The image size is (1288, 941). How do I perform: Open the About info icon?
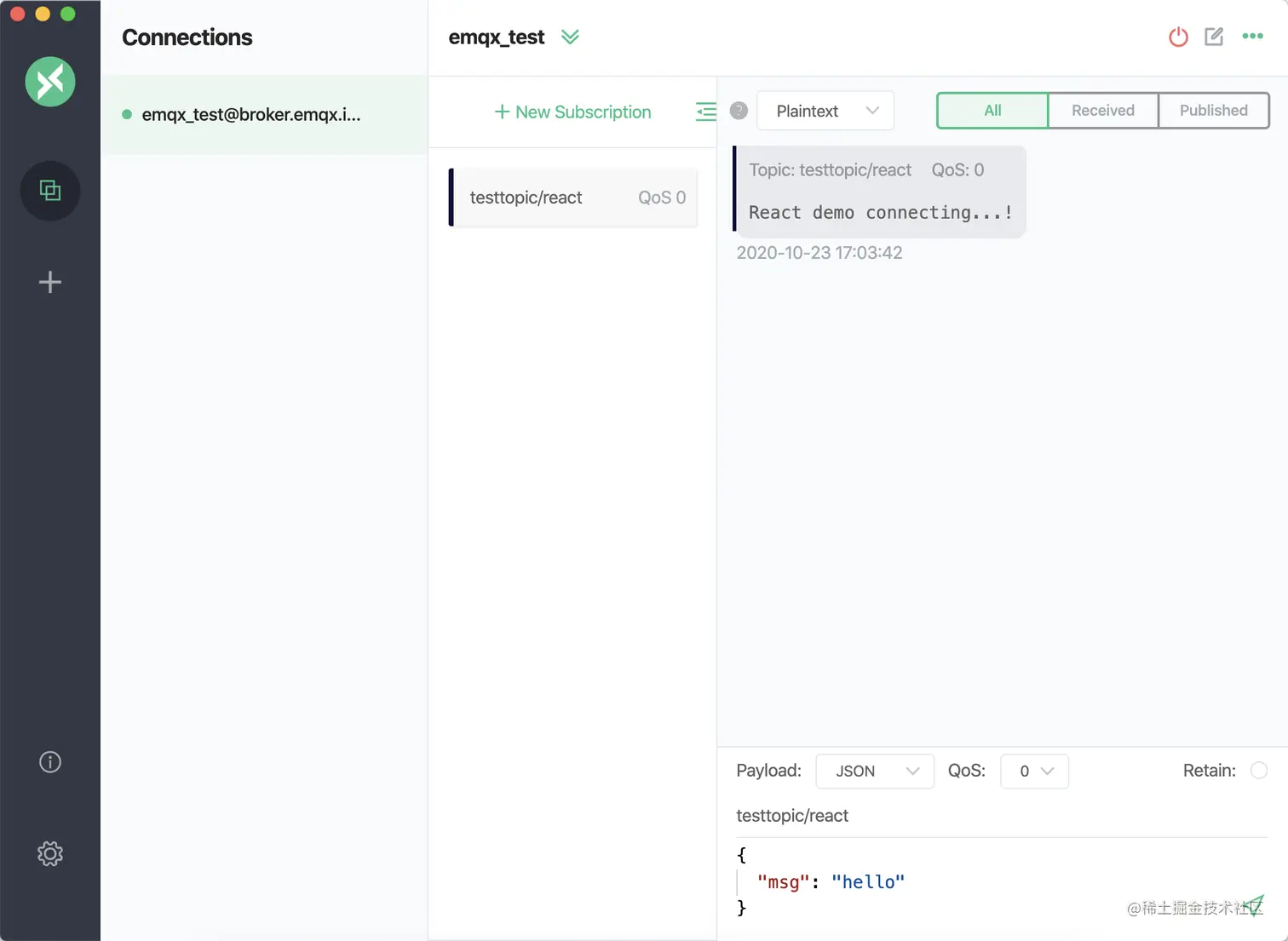pyautogui.click(x=50, y=762)
